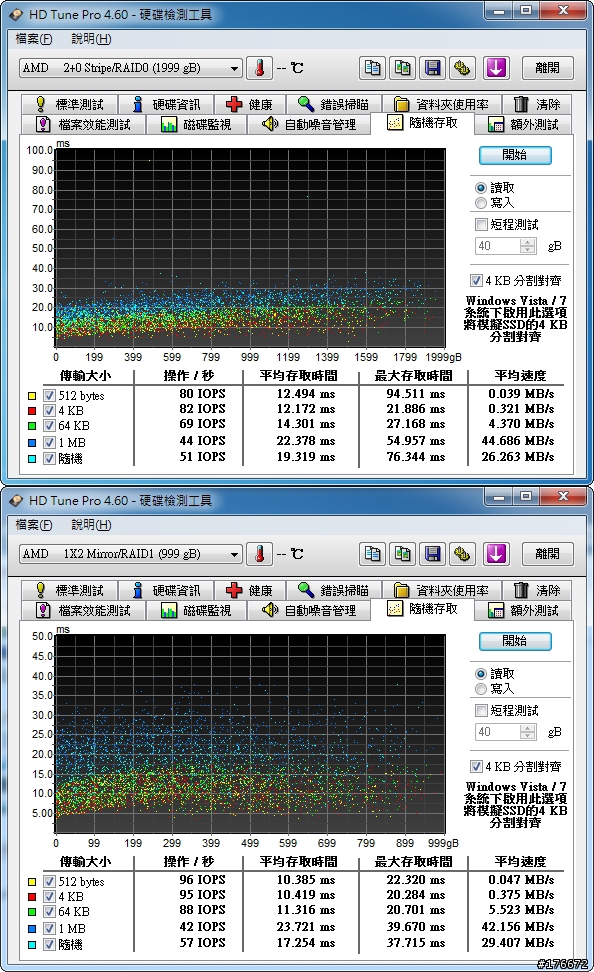Click 離開 button in bottom RAID1 window
Viewport: 594px width, 972px height.
tap(547, 554)
